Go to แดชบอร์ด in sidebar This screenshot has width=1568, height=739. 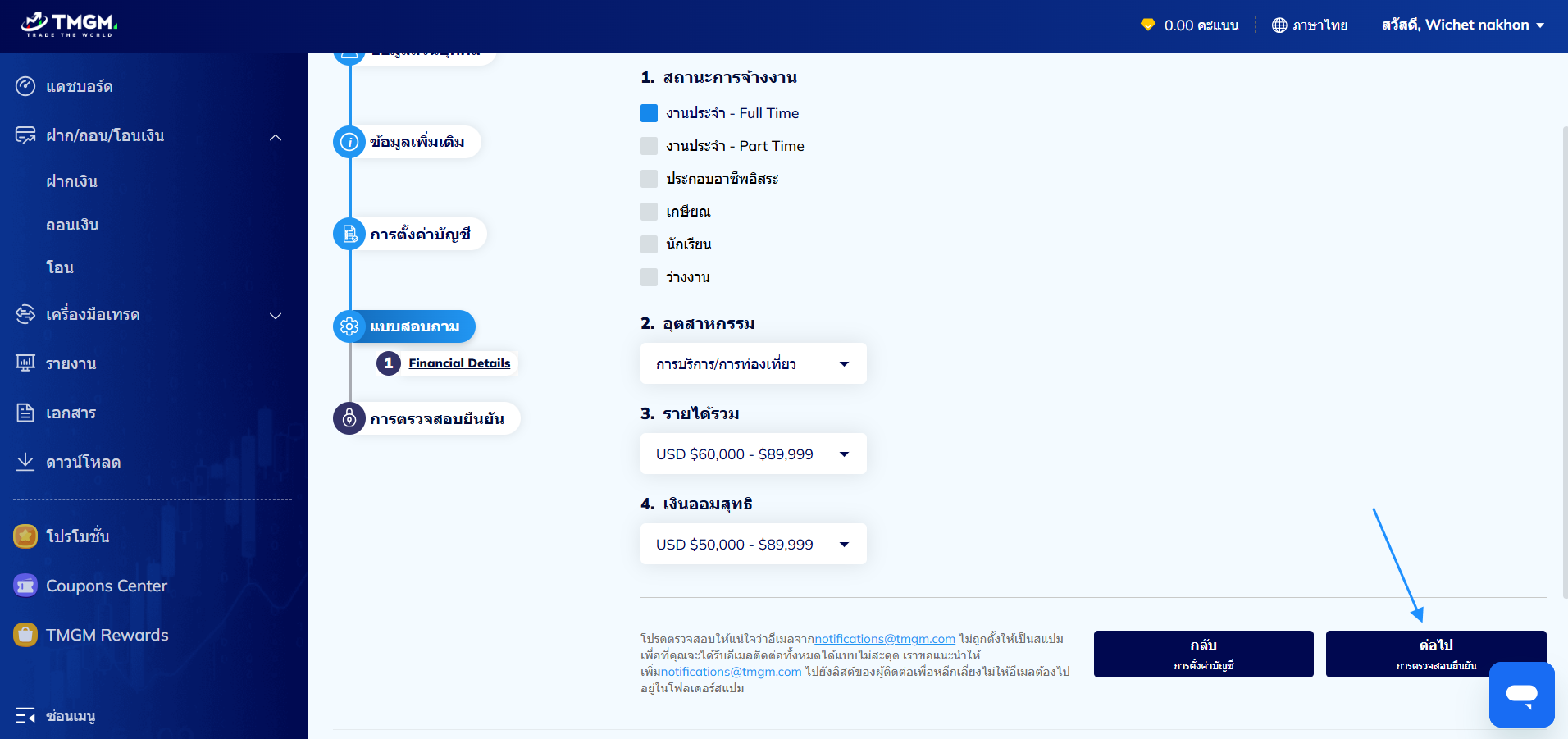[80, 86]
